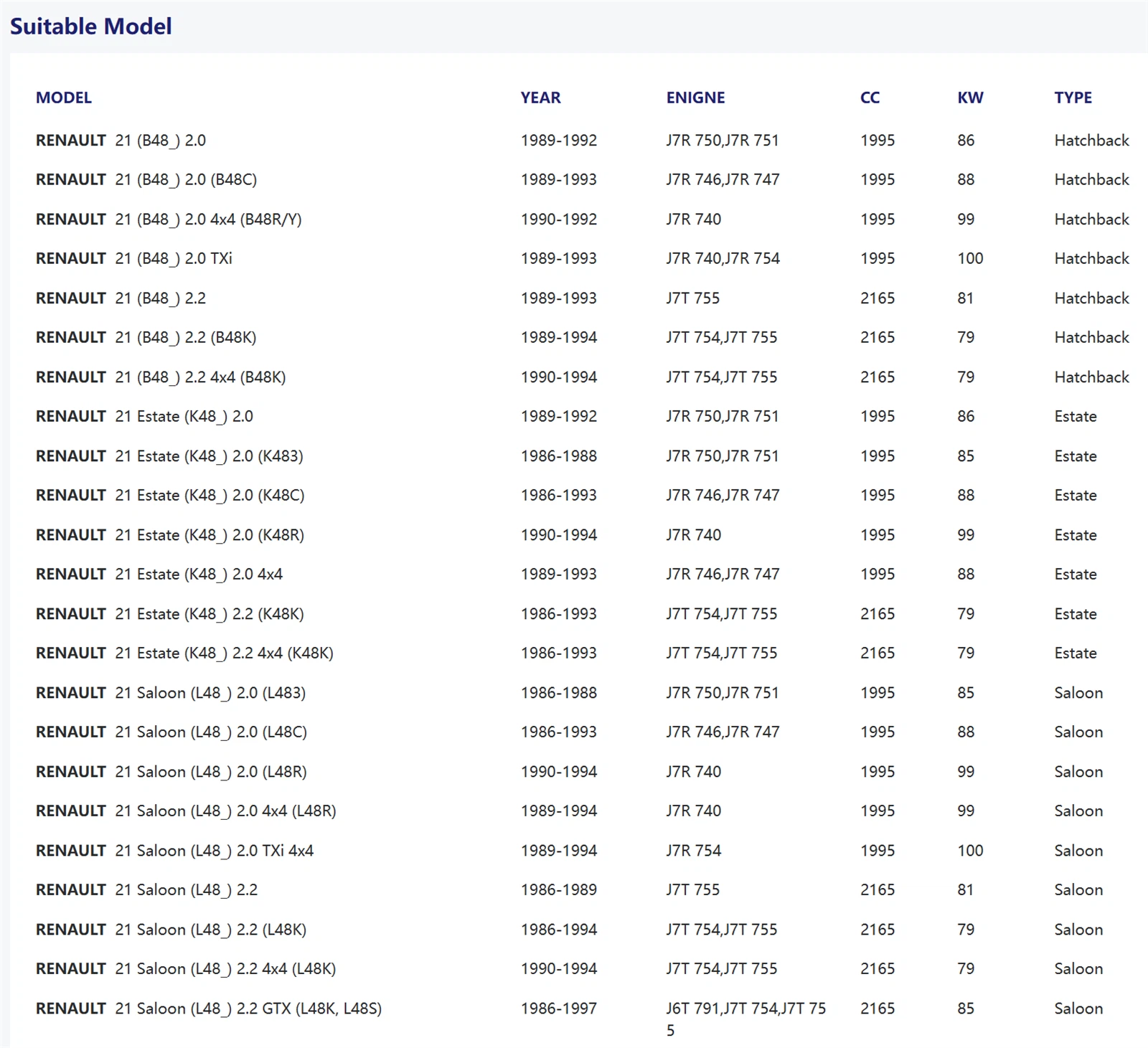Select Hatchback type in first table row
The width and height of the screenshot is (1148, 1048).
(1091, 141)
